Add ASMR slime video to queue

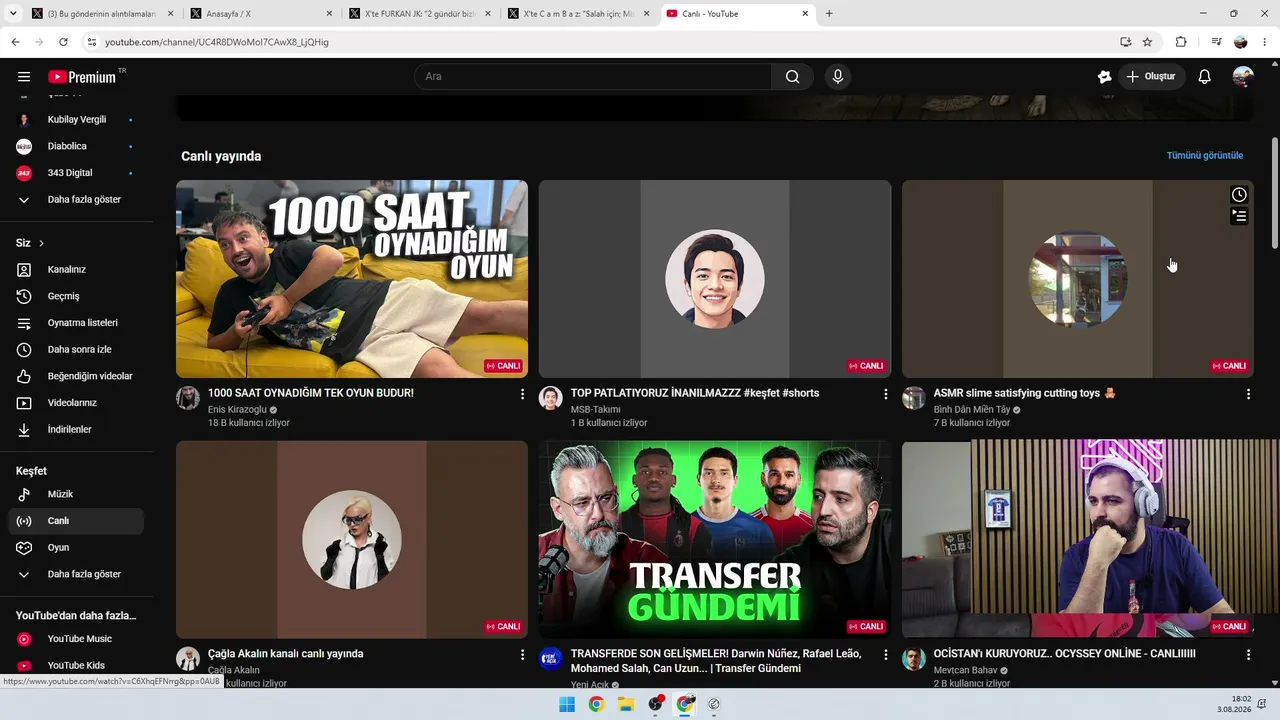pyautogui.click(x=1239, y=216)
